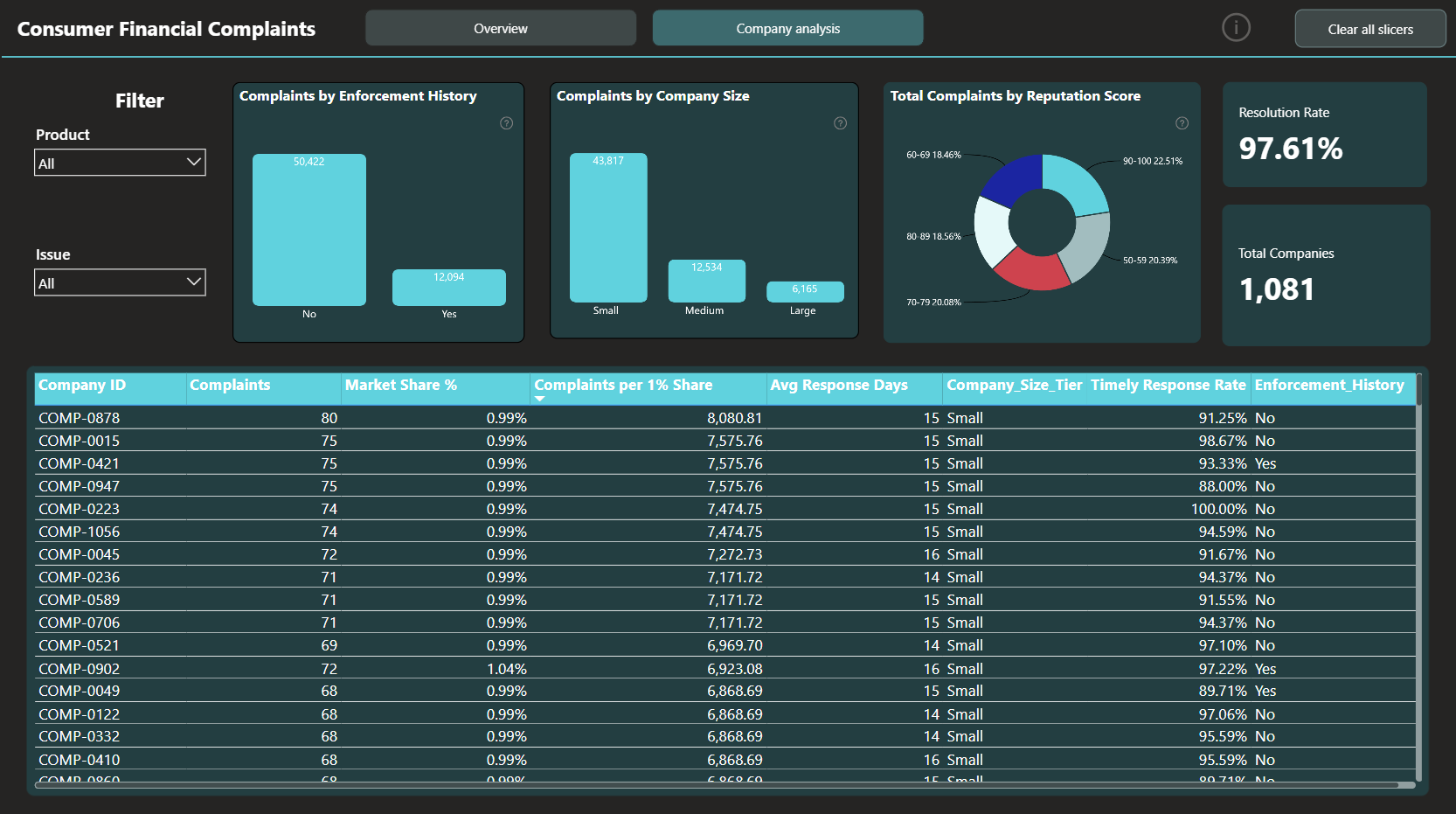Viewport: 1456px width, 814px height.
Task: Open the Product filter dropdown
Action: 120,163
